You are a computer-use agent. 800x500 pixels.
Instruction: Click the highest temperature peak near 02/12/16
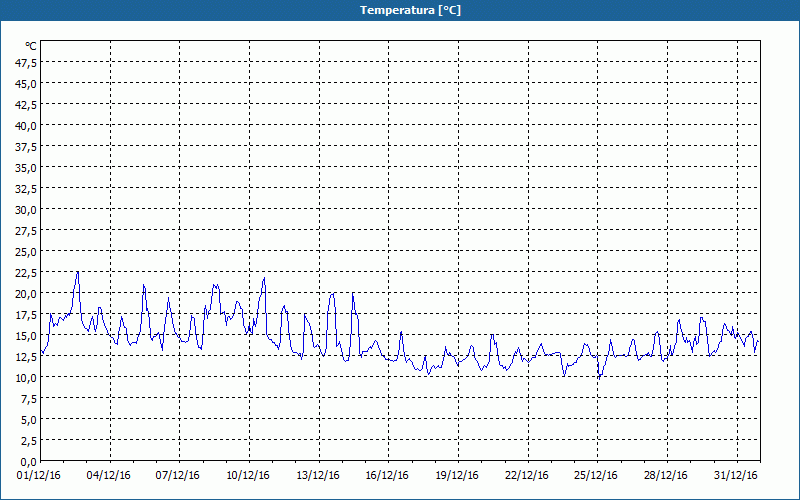click(77, 272)
